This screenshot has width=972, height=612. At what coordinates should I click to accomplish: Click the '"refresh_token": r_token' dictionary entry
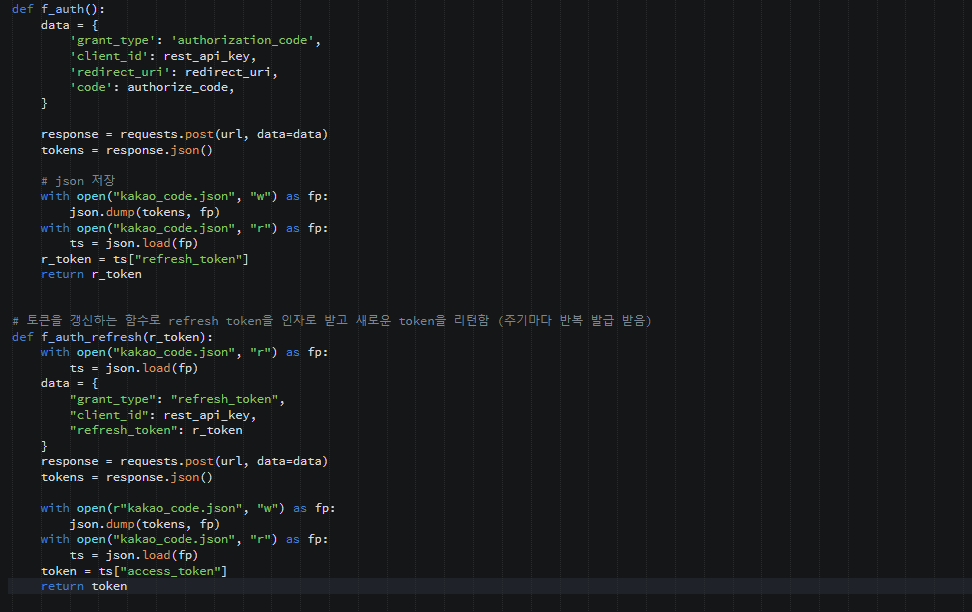point(156,430)
